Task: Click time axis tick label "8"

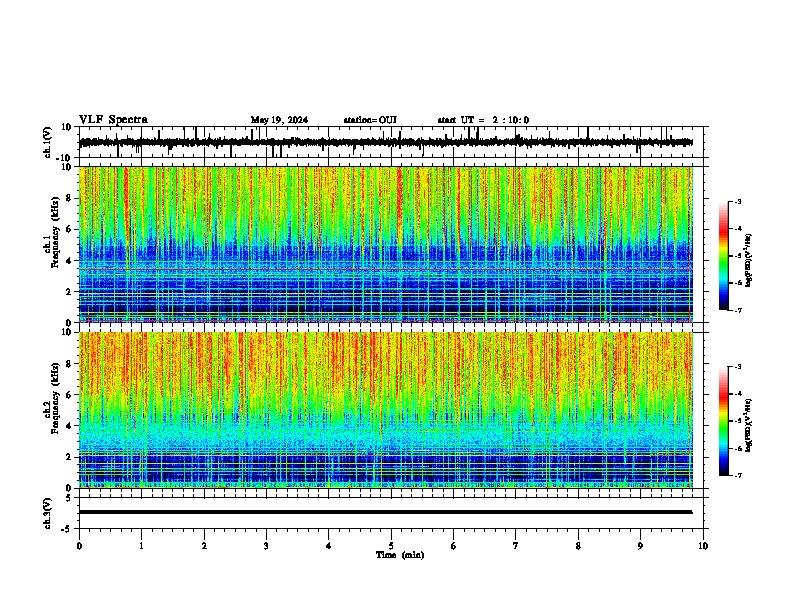Action: (x=578, y=546)
